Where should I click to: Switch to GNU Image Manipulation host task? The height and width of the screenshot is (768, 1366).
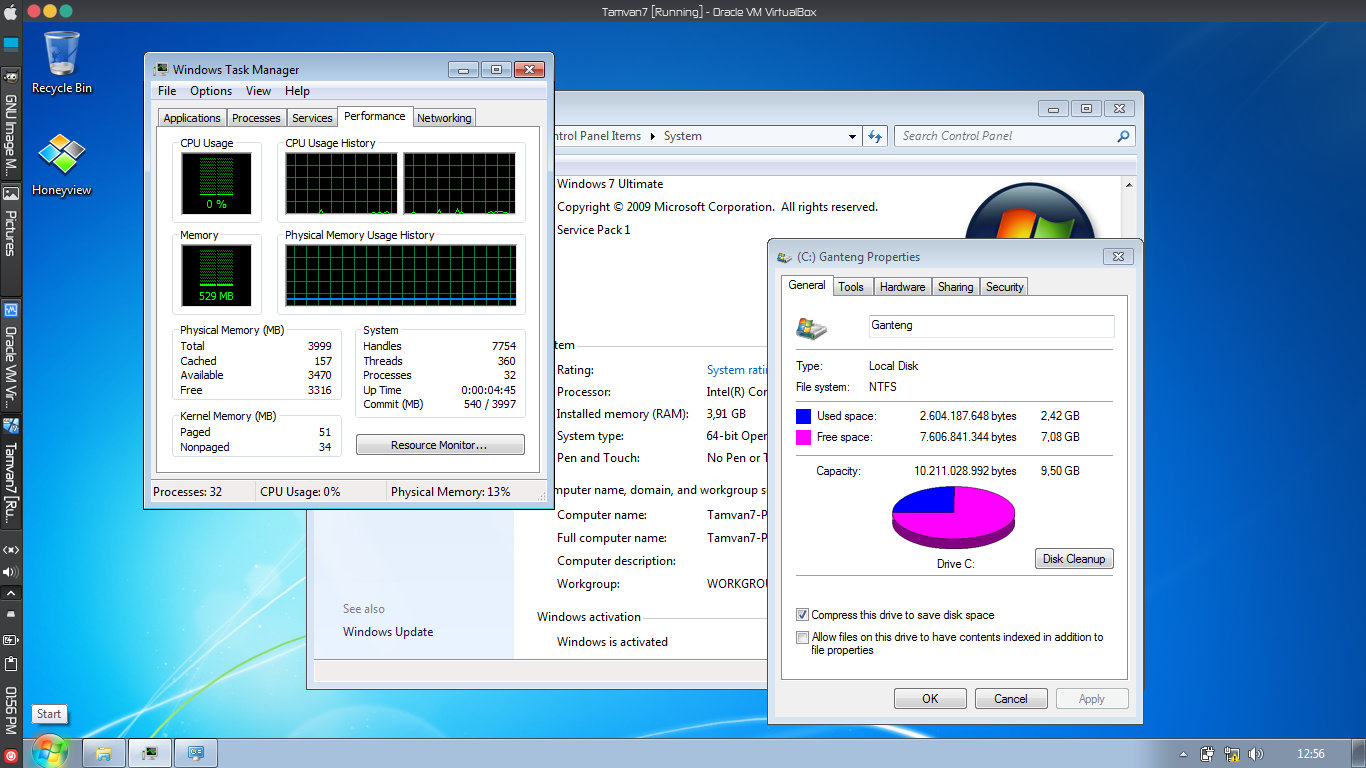coord(11,123)
